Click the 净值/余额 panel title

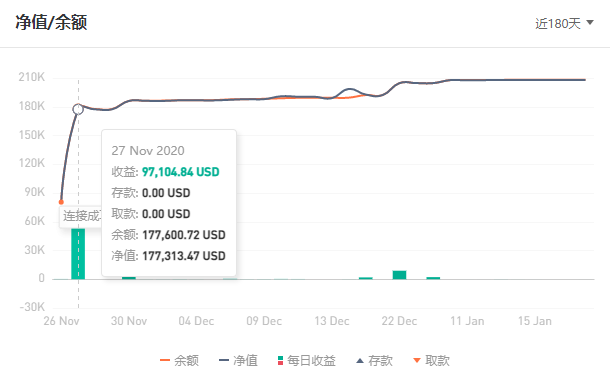click(51, 23)
